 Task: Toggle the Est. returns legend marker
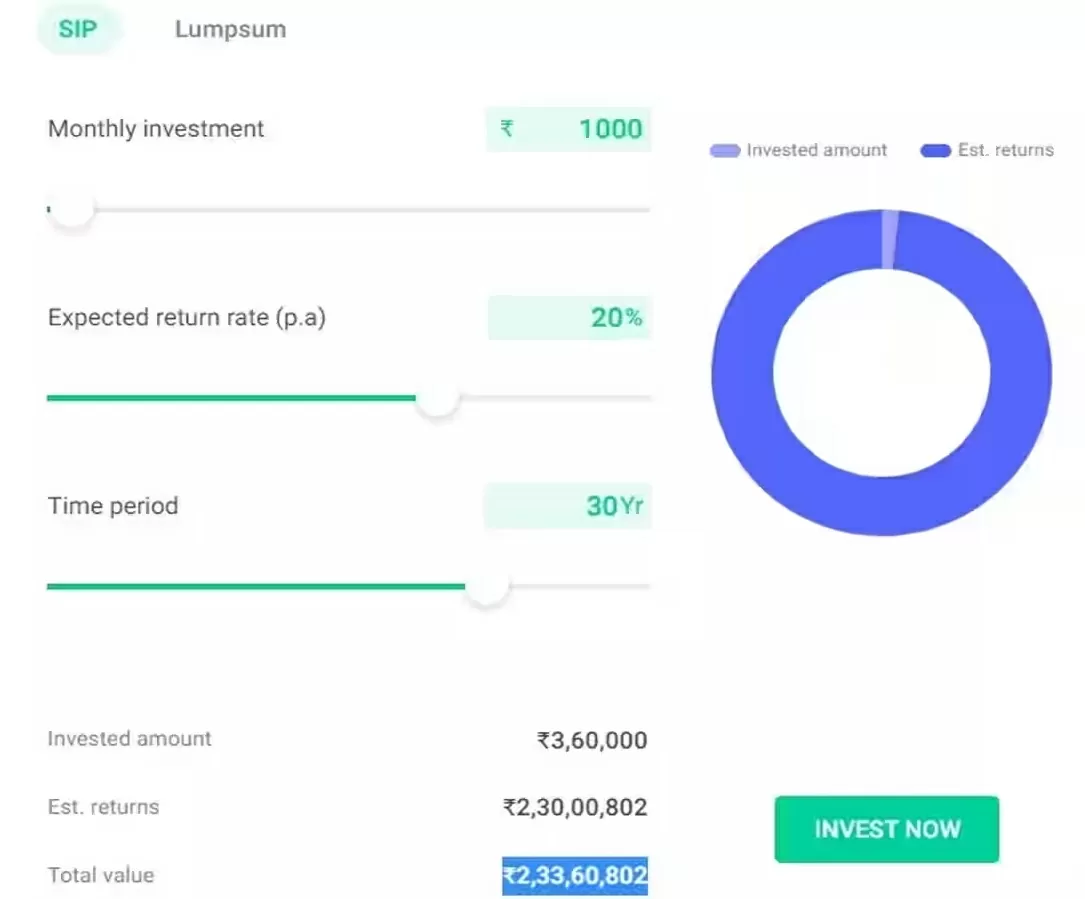point(936,150)
